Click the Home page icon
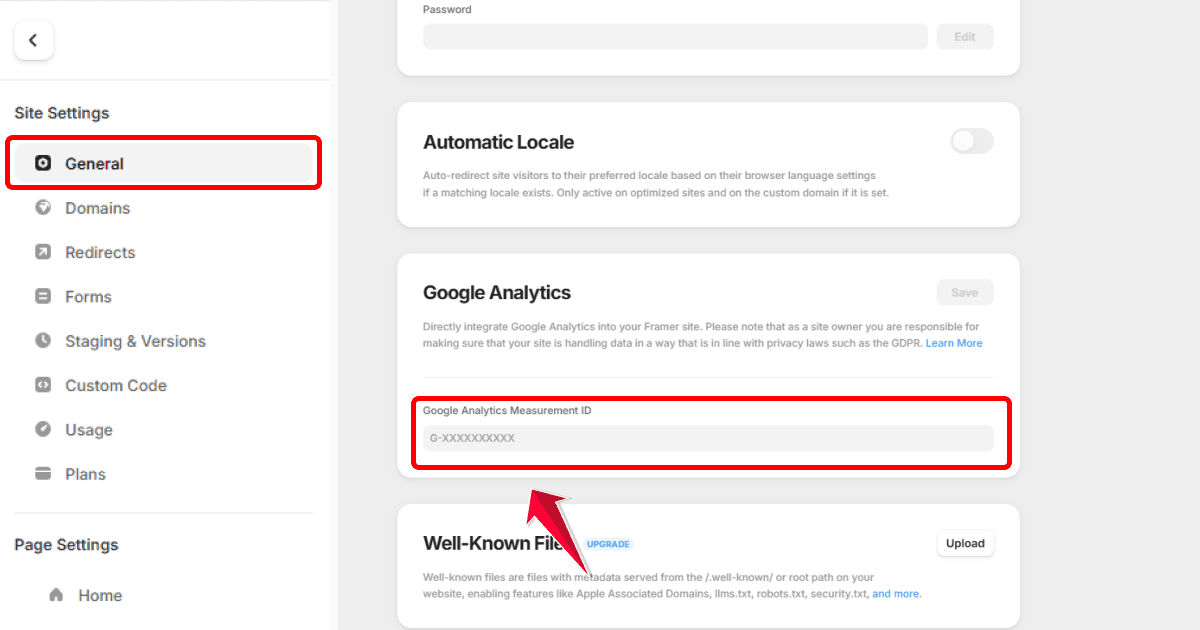This screenshot has width=1200, height=630. 59,595
